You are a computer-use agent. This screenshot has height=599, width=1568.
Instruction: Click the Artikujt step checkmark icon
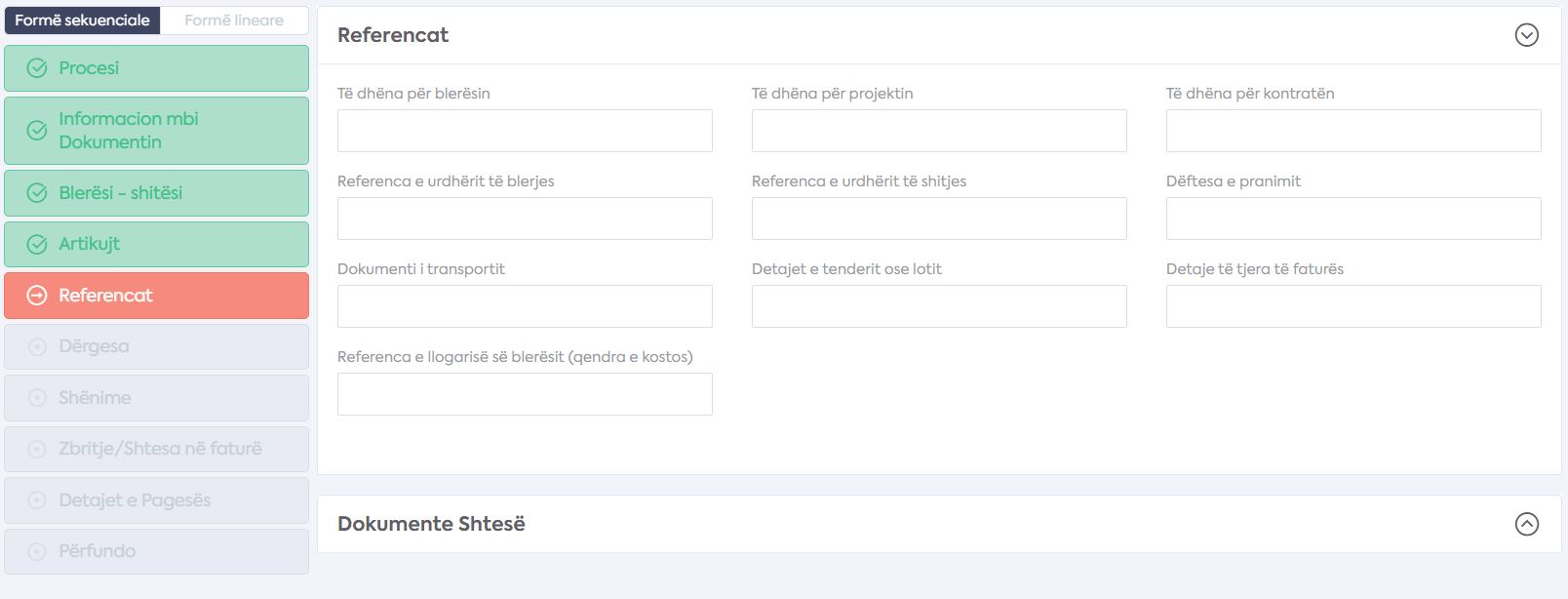(37, 245)
